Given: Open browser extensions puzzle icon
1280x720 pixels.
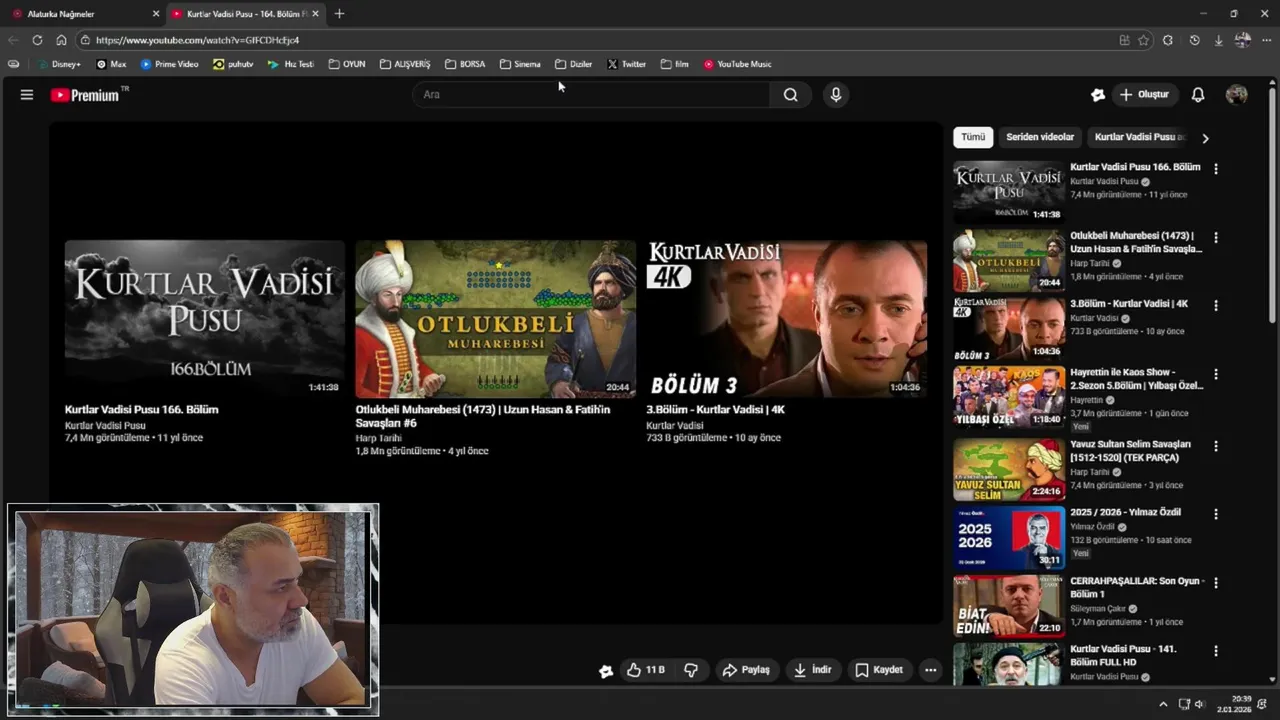Looking at the screenshot, I should (1168, 40).
